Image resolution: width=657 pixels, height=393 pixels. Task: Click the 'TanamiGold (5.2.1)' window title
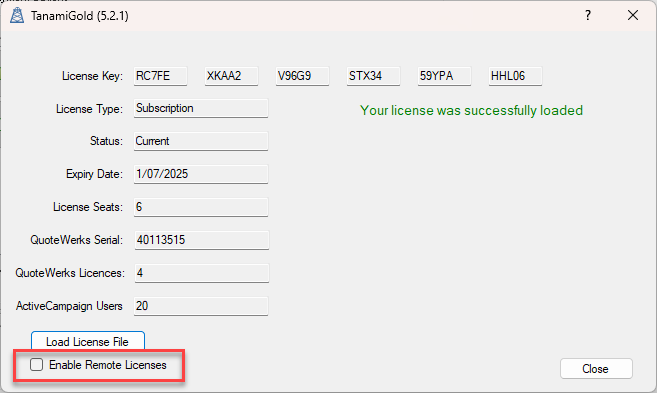pos(80,16)
